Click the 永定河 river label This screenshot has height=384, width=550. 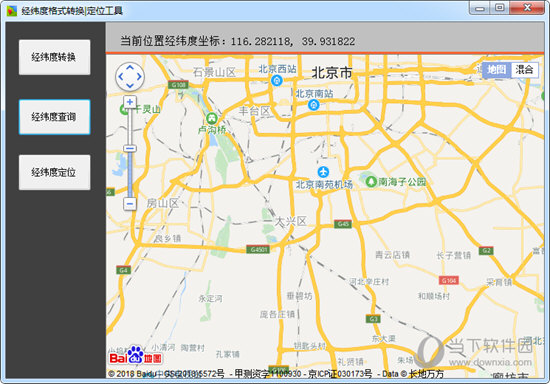click(x=210, y=298)
